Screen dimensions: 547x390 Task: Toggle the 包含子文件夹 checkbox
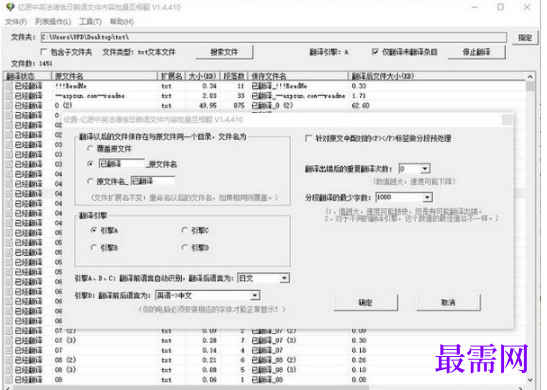point(44,52)
